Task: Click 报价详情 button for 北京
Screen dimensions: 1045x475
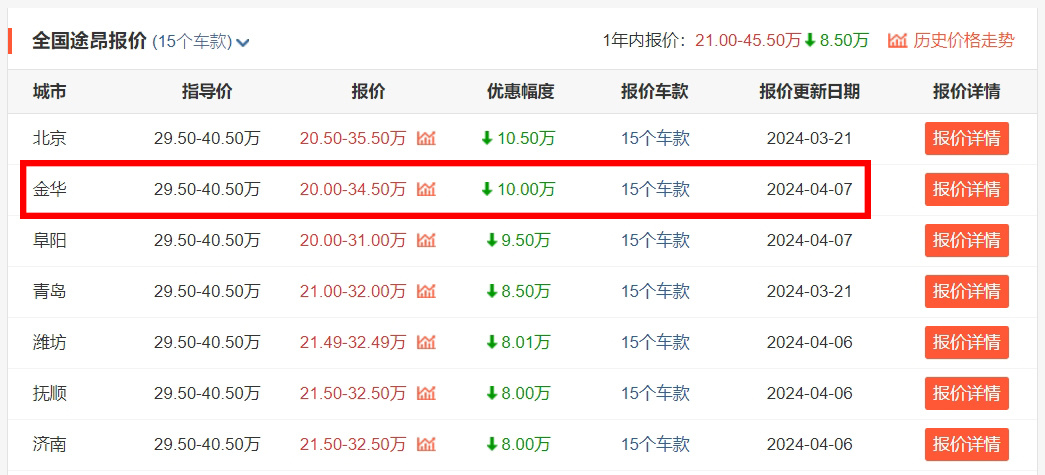Action: coord(966,139)
